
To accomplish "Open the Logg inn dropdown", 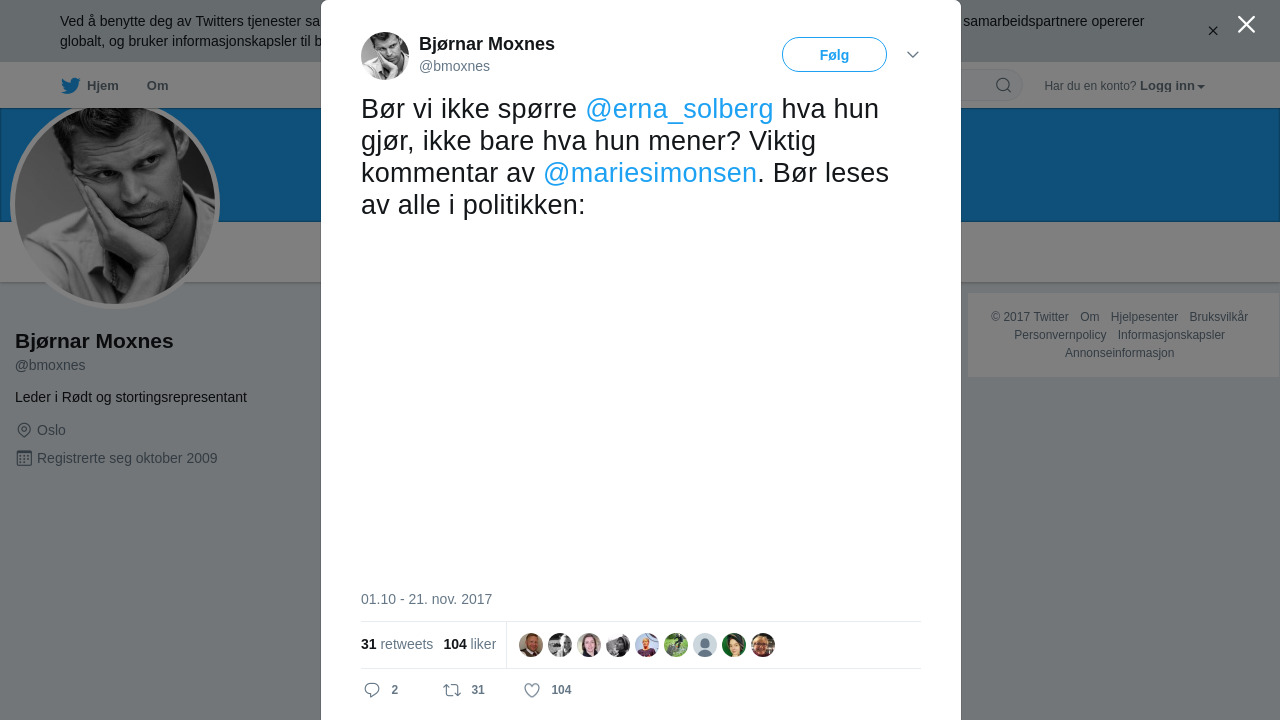I will tap(1172, 86).
